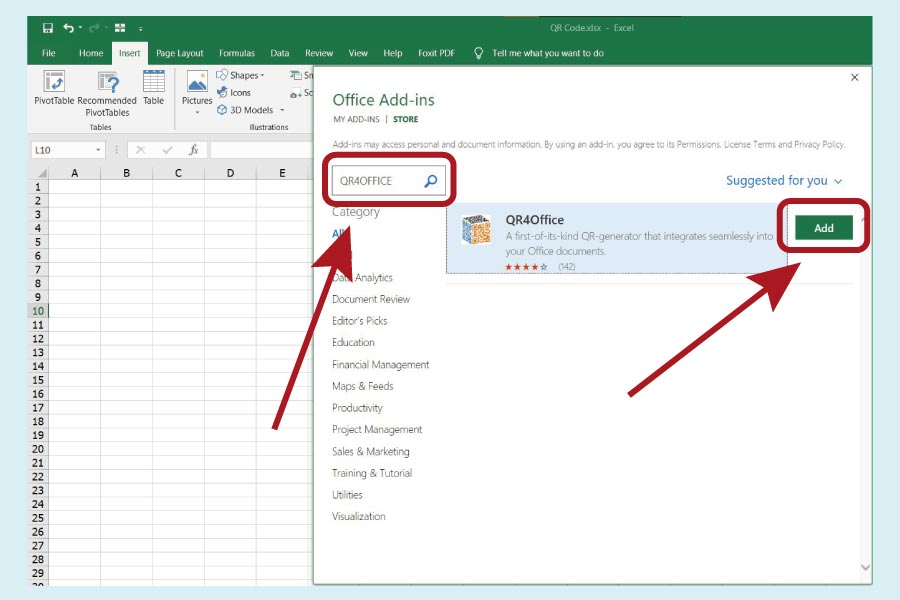
Task: Insert a PivotTable
Action: [54, 87]
